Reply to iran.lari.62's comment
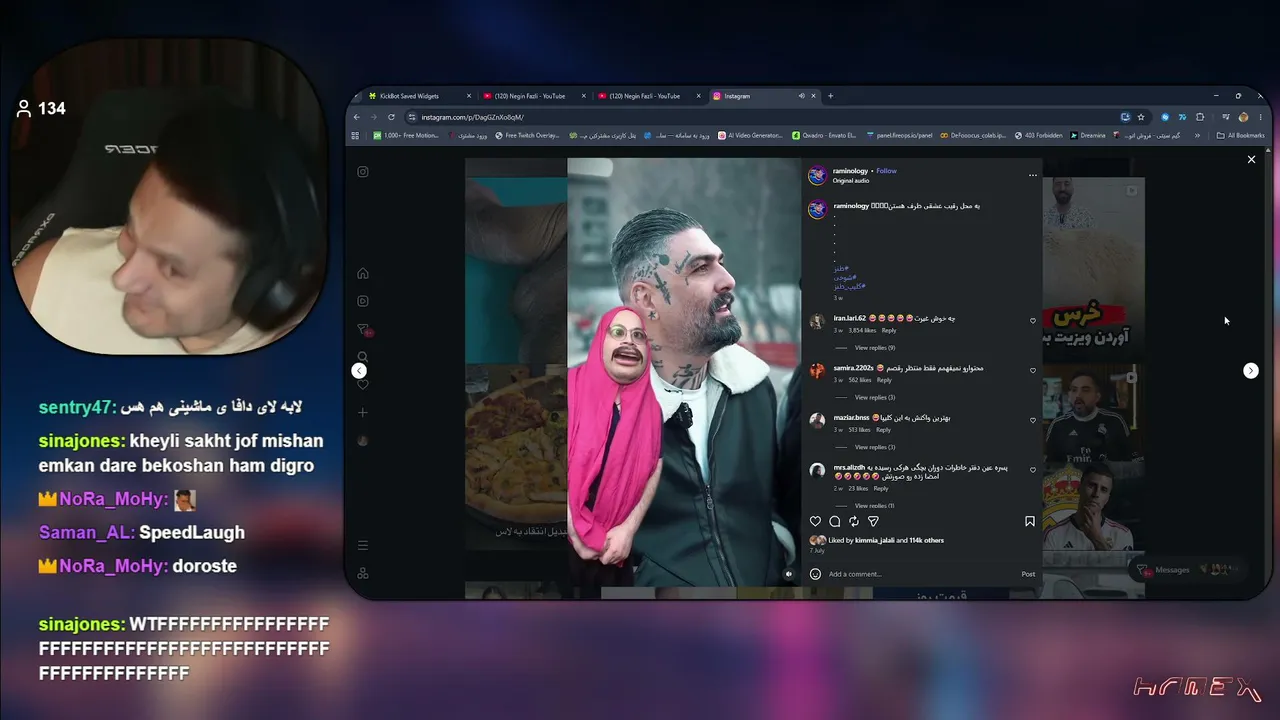Screen dimensions: 1280x720 coord(889,330)
